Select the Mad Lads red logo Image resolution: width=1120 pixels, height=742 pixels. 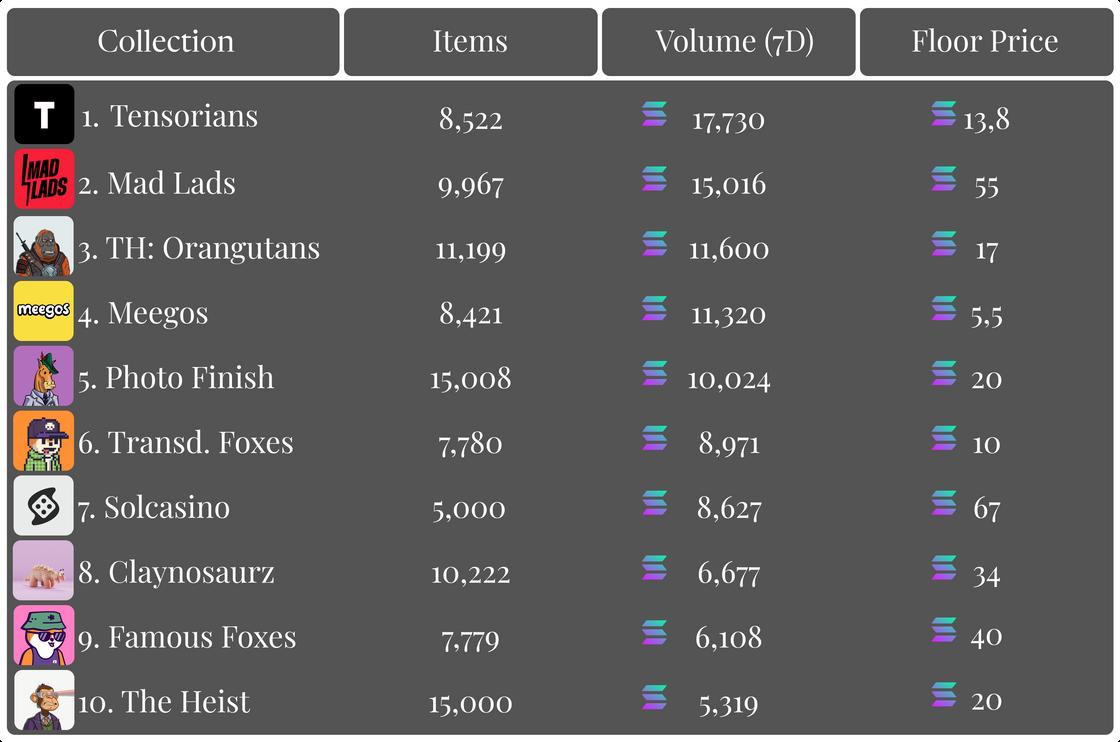click(x=44, y=179)
